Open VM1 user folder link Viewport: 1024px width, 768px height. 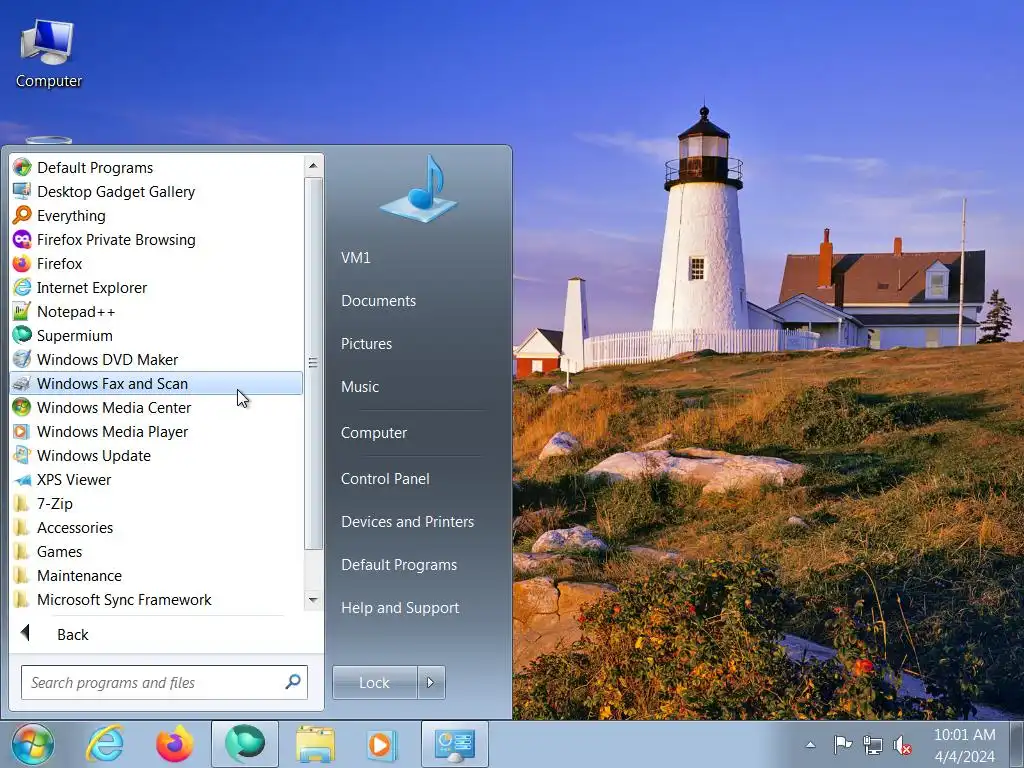[356, 258]
